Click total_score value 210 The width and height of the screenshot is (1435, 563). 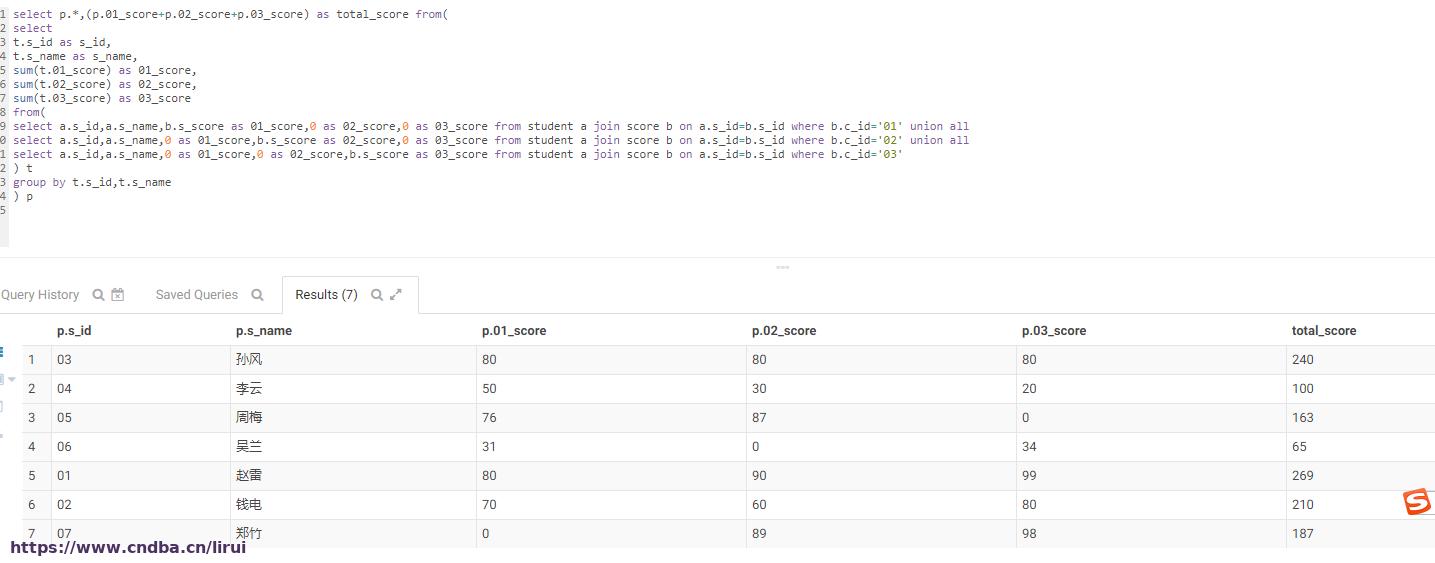(x=1303, y=505)
